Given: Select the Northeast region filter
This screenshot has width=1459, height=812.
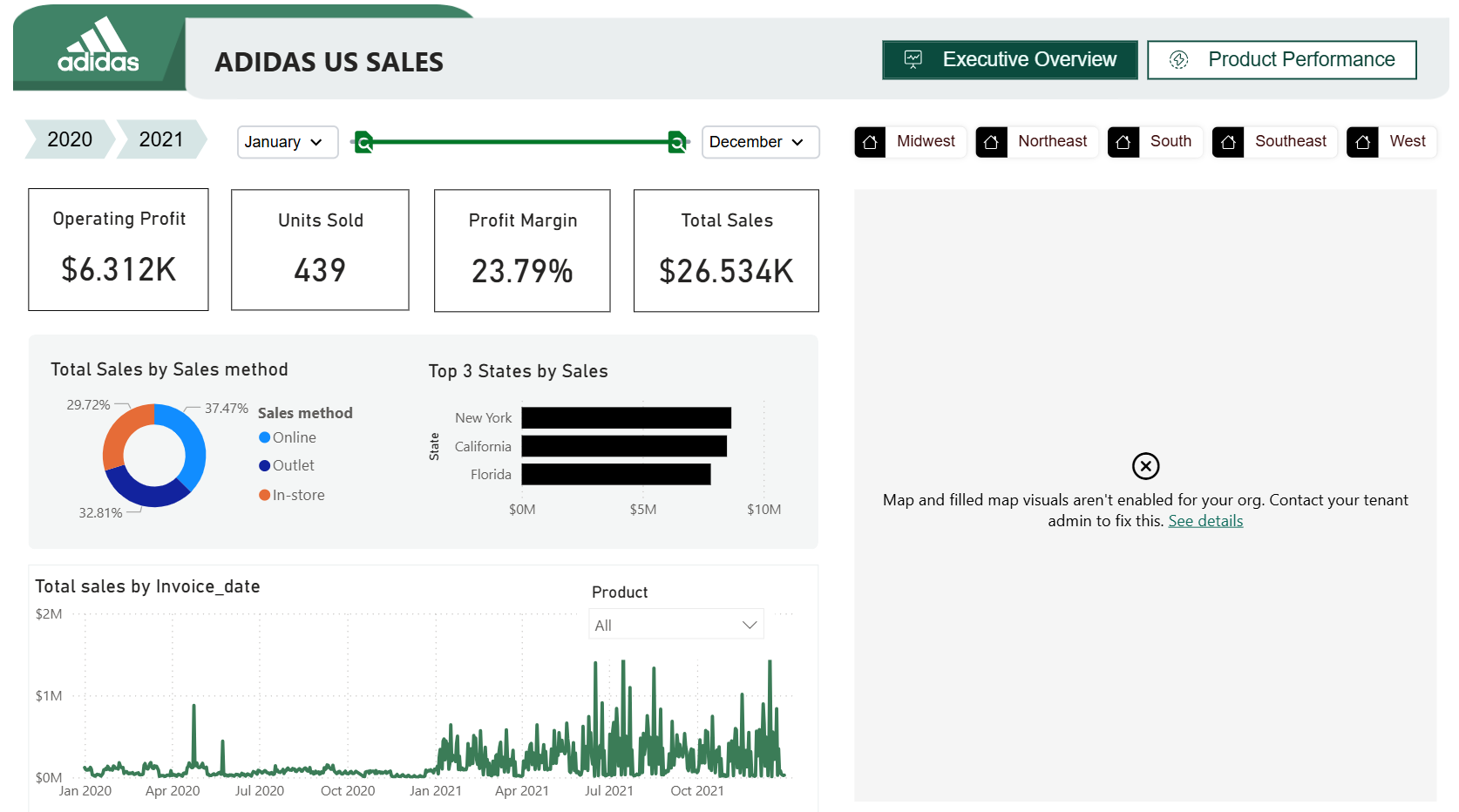Looking at the screenshot, I should coord(1036,141).
